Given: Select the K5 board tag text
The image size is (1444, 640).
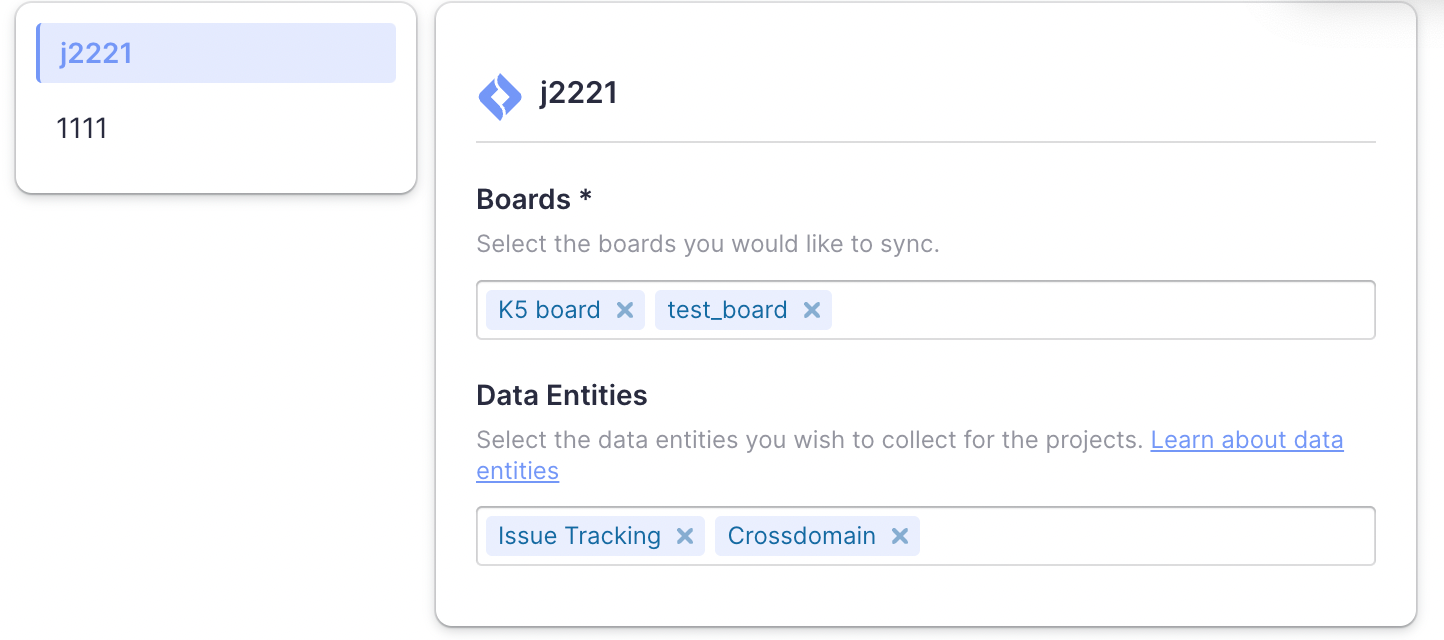Looking at the screenshot, I should 548,309.
